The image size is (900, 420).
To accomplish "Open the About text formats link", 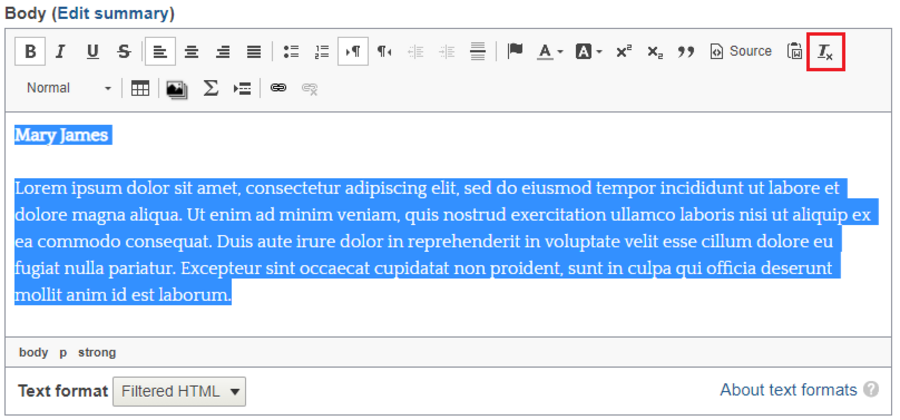I will [788, 390].
